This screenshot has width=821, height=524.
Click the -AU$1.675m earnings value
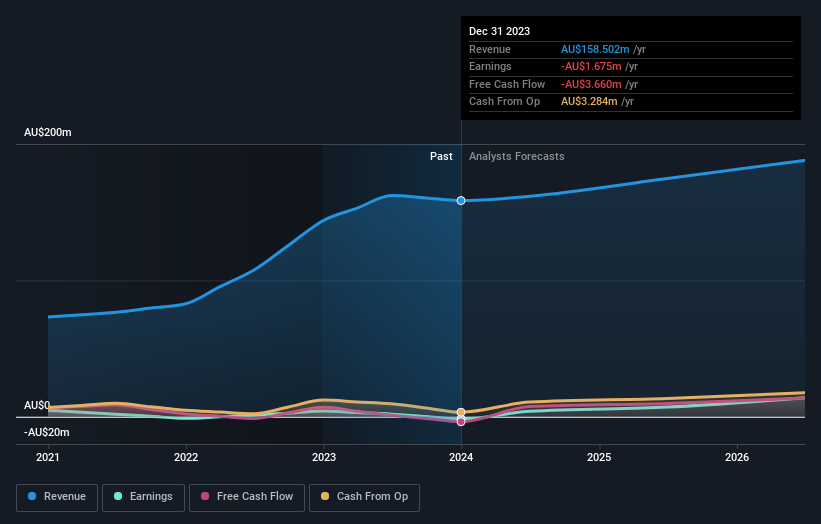point(591,66)
